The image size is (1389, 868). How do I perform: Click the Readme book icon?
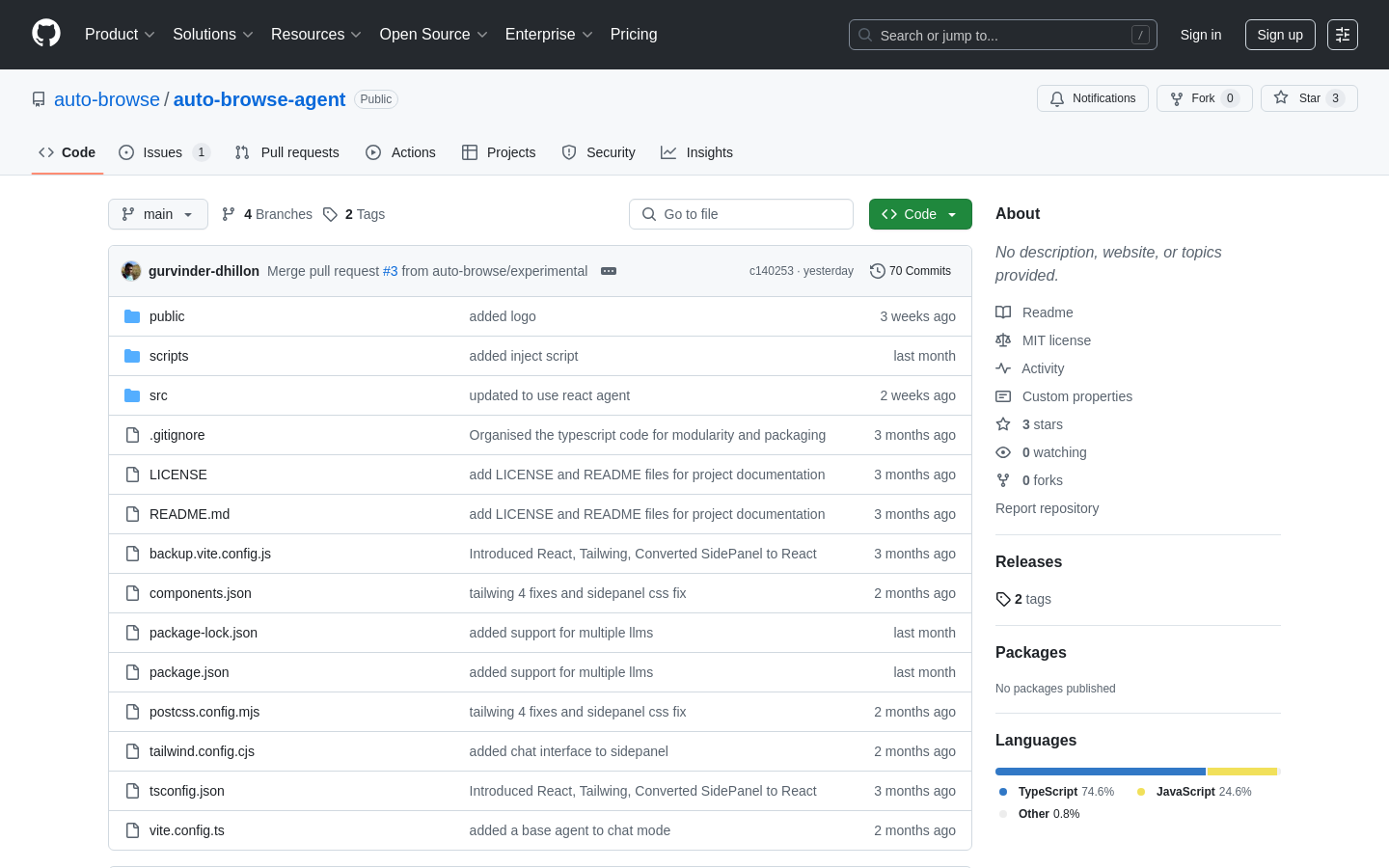(x=1003, y=312)
